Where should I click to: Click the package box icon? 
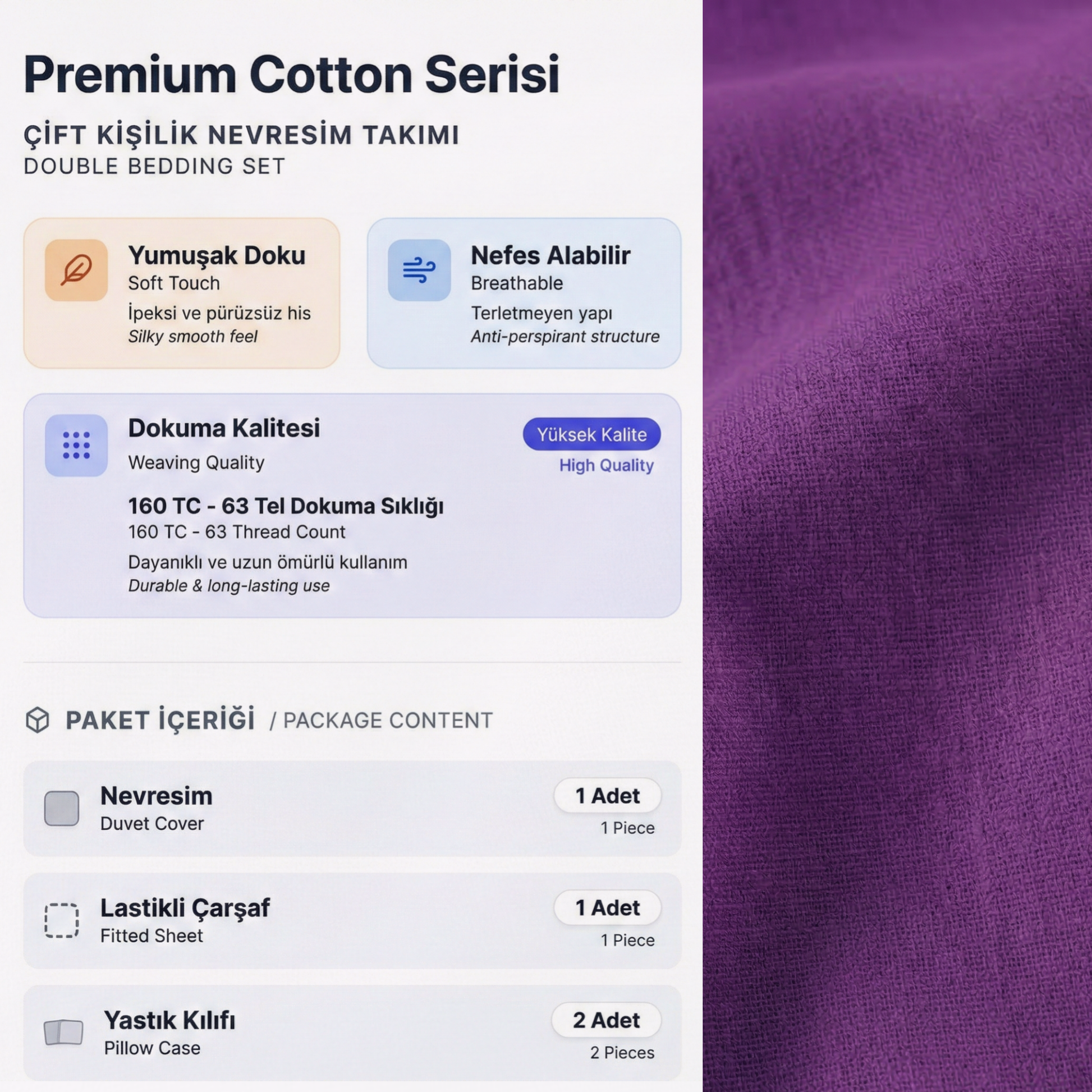pyautogui.click(x=38, y=720)
